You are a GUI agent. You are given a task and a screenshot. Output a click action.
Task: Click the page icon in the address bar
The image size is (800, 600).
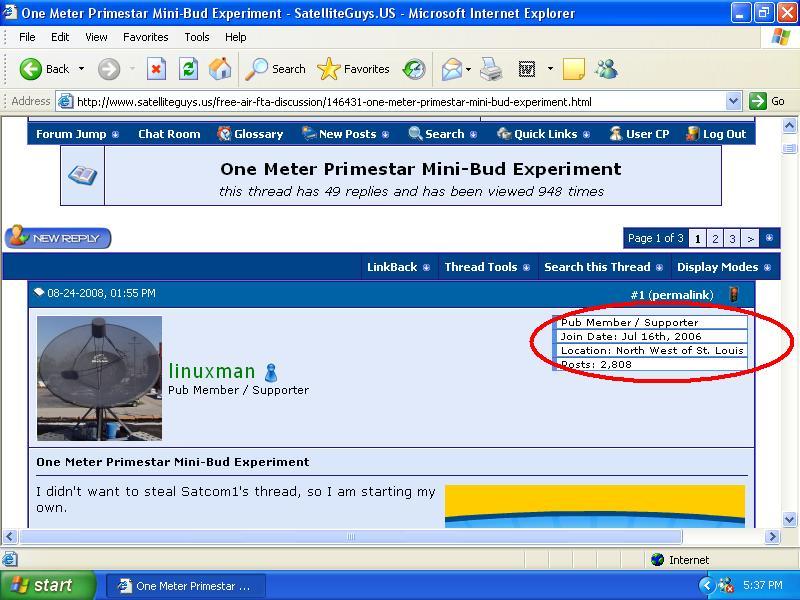66,101
